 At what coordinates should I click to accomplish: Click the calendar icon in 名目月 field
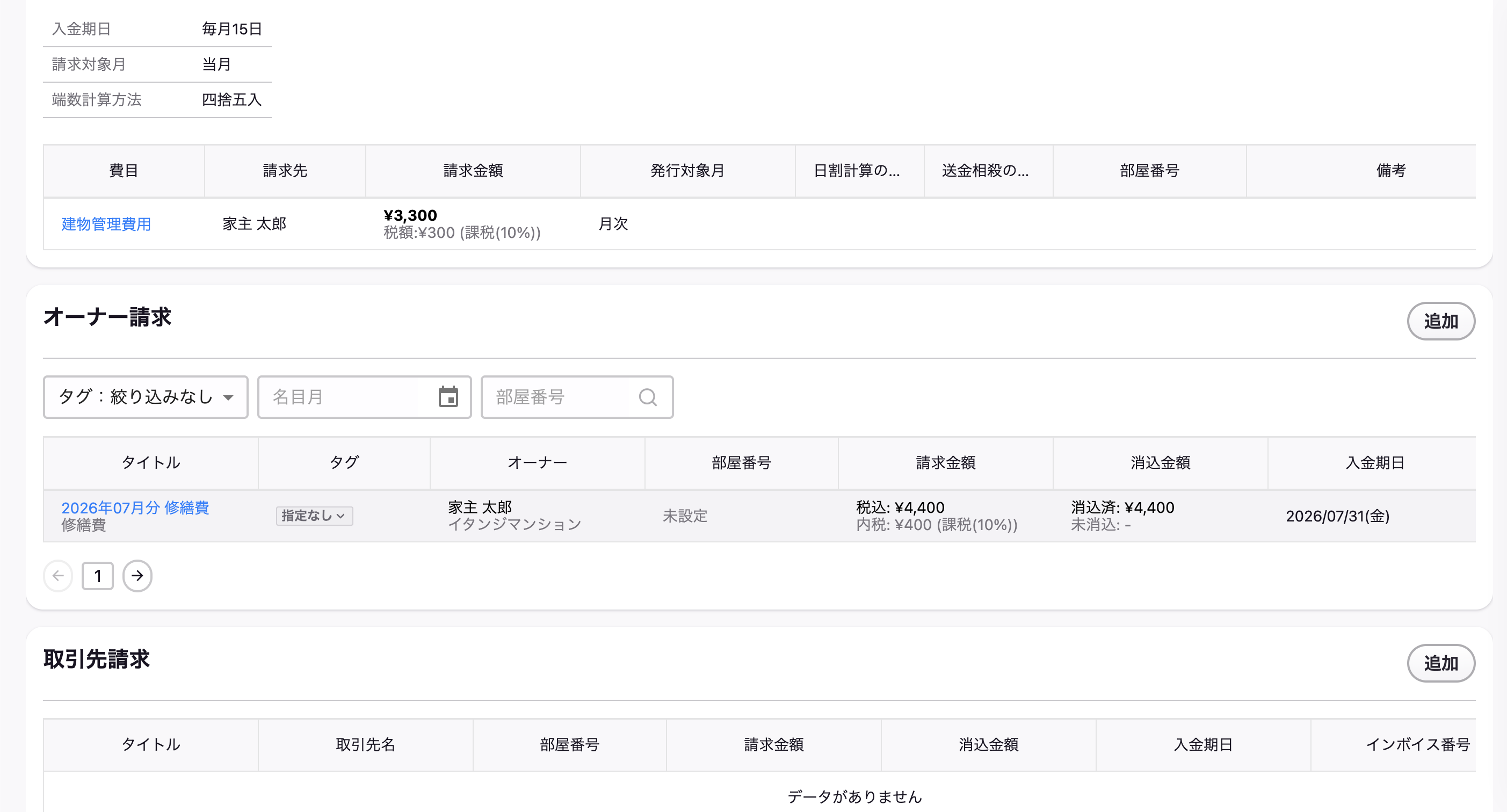(x=448, y=397)
